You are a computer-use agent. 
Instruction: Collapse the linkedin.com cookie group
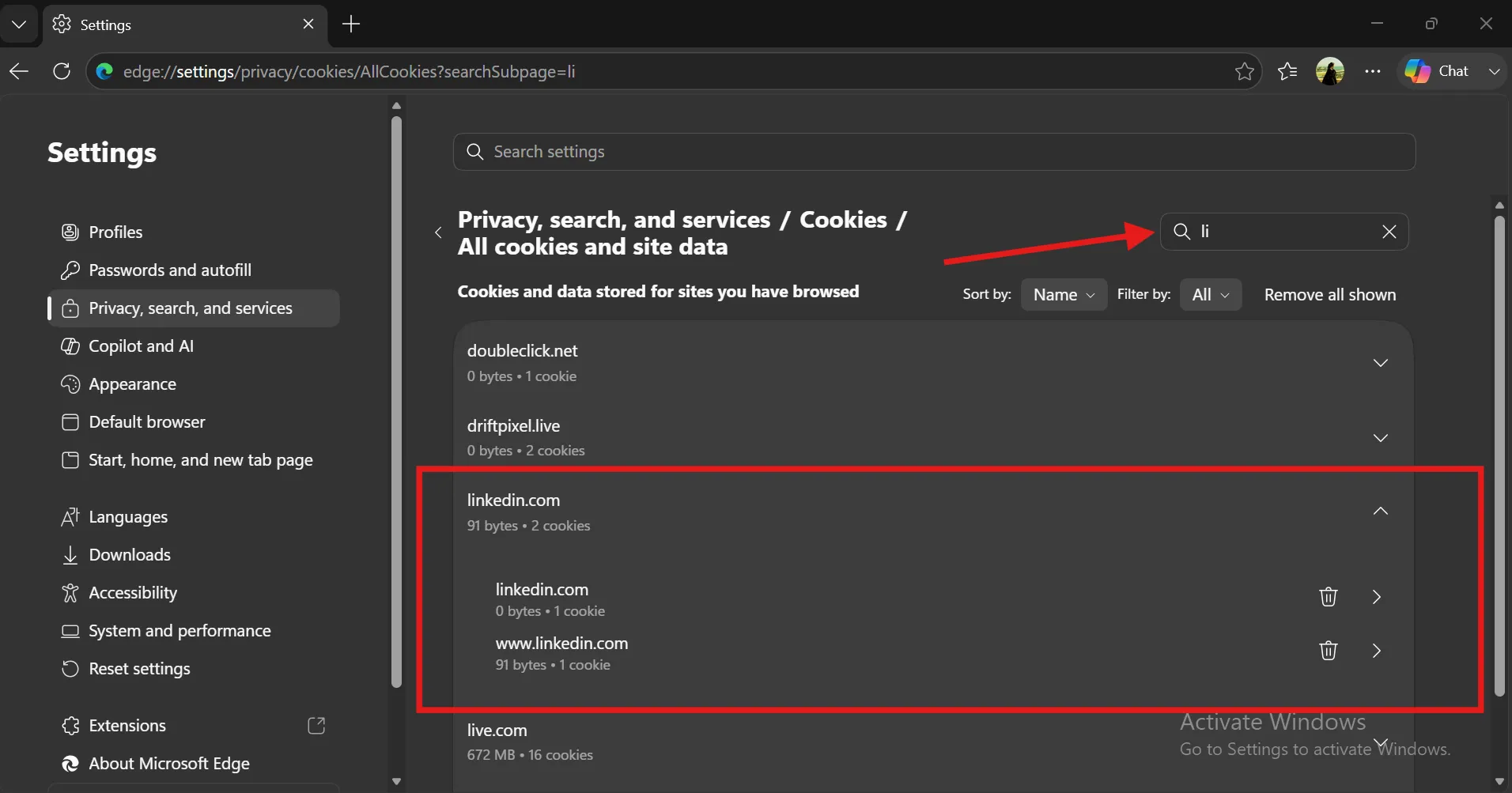pyautogui.click(x=1381, y=512)
